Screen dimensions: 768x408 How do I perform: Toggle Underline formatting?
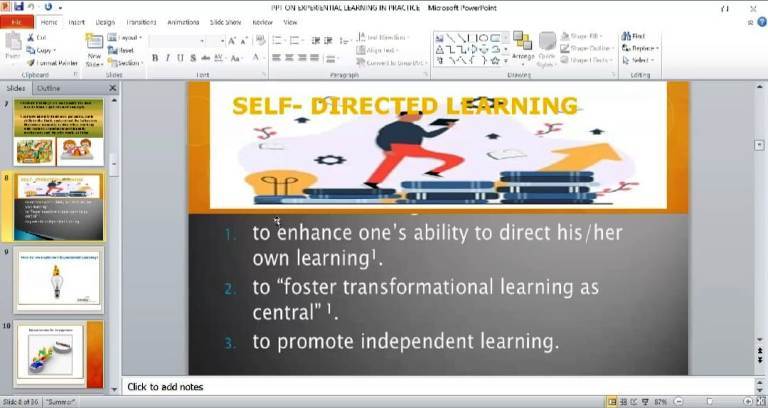pyautogui.click(x=180, y=58)
